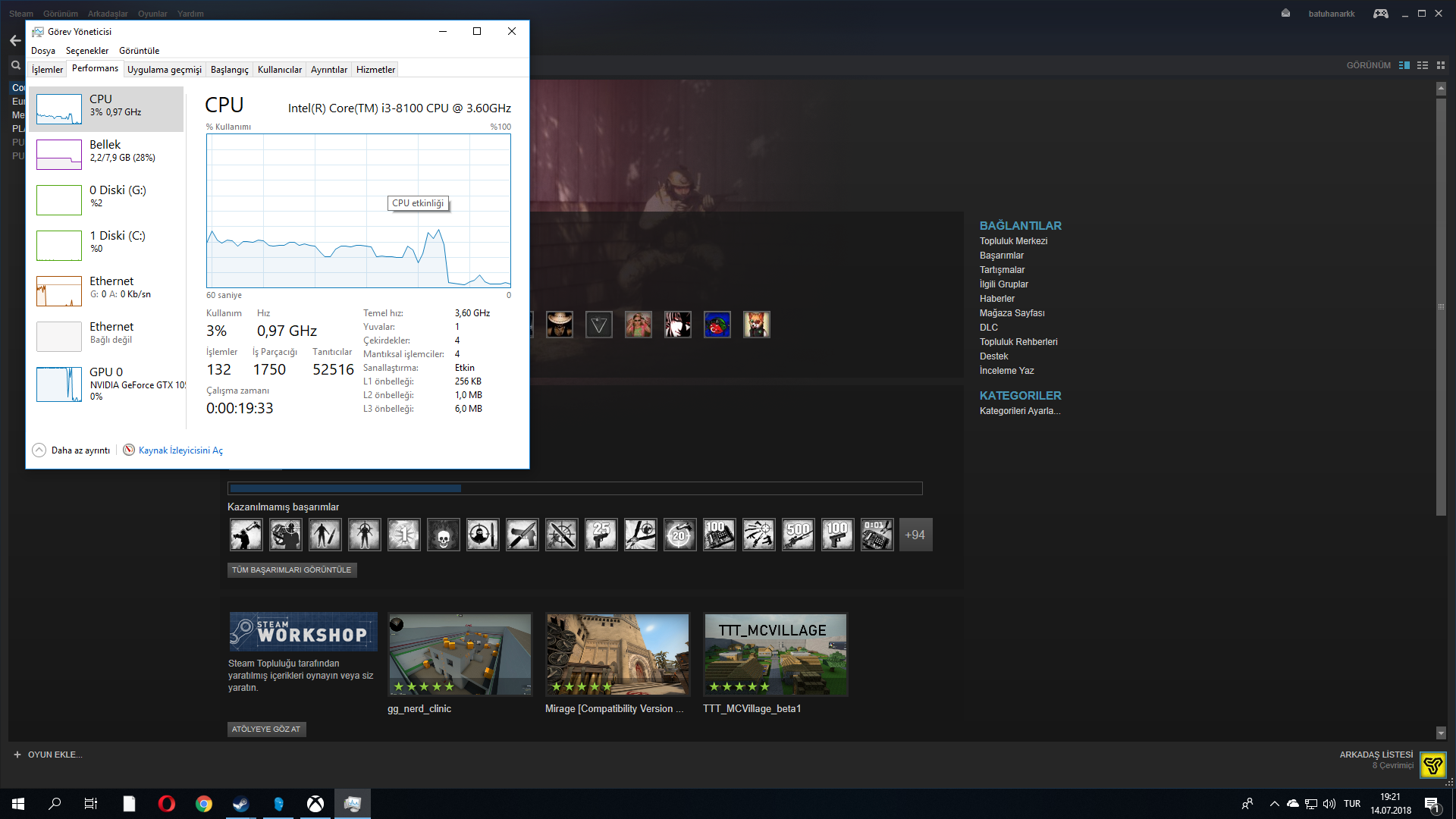This screenshot has width=1456, height=819.
Task: Select the active Ethernet 0 Kb/sn item
Action: pos(107,290)
